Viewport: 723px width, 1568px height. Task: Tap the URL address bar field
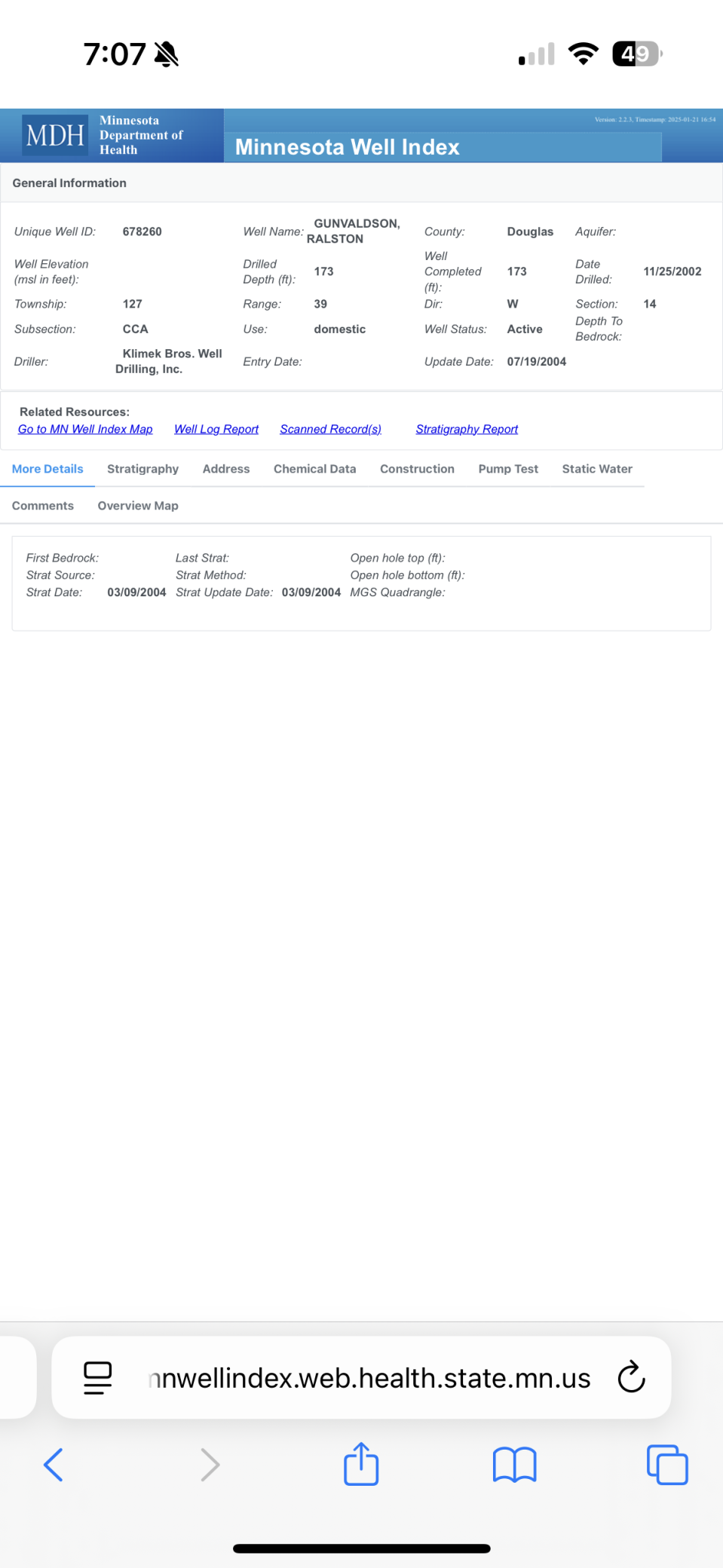point(369,1377)
